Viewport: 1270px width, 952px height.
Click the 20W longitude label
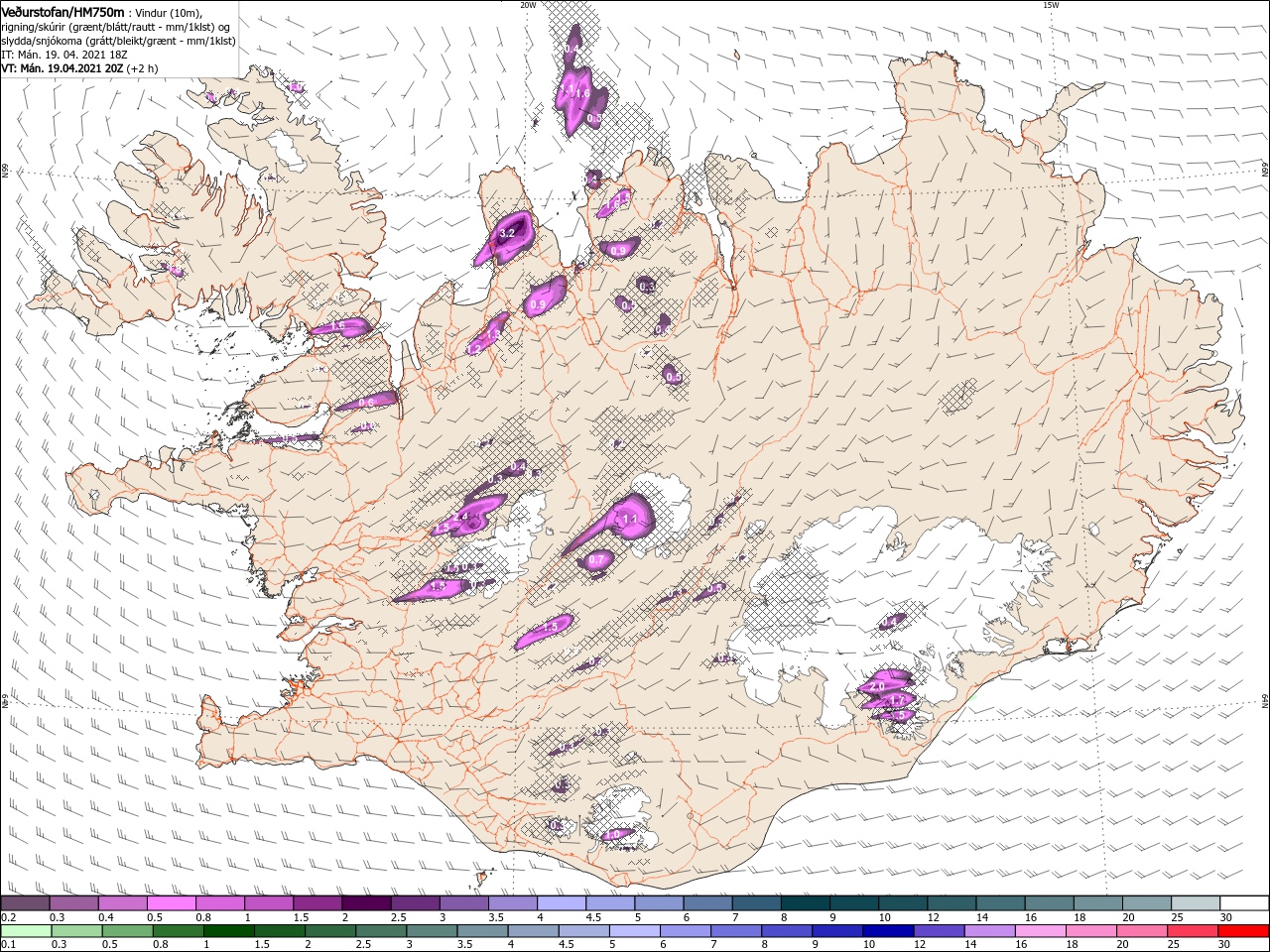point(528,5)
